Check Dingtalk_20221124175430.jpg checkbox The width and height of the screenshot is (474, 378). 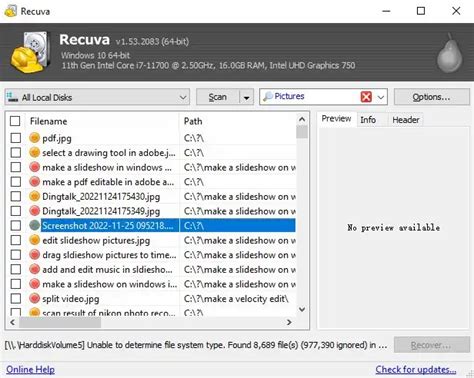[16, 196]
